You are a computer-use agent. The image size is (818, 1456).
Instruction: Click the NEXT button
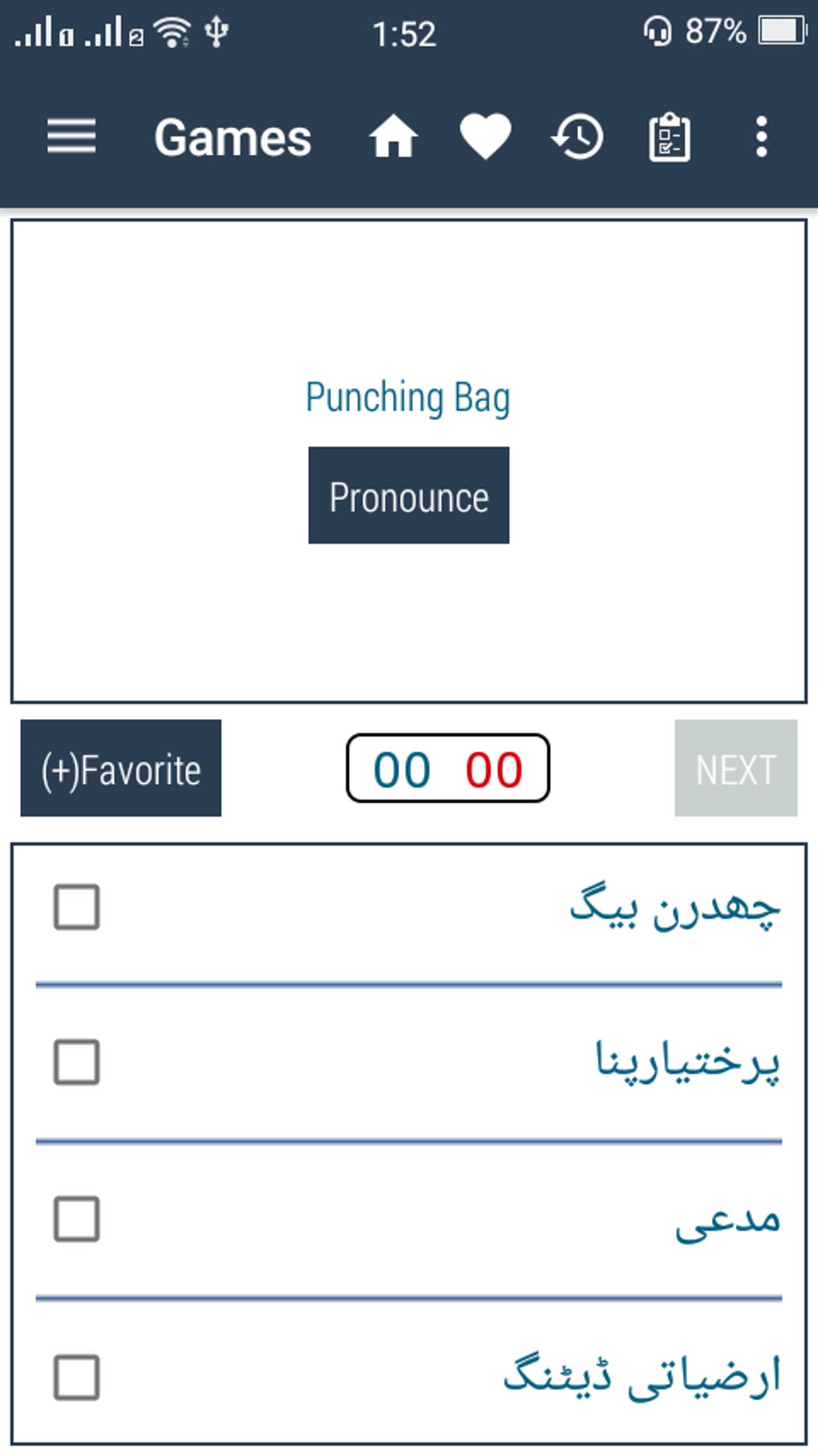point(735,769)
